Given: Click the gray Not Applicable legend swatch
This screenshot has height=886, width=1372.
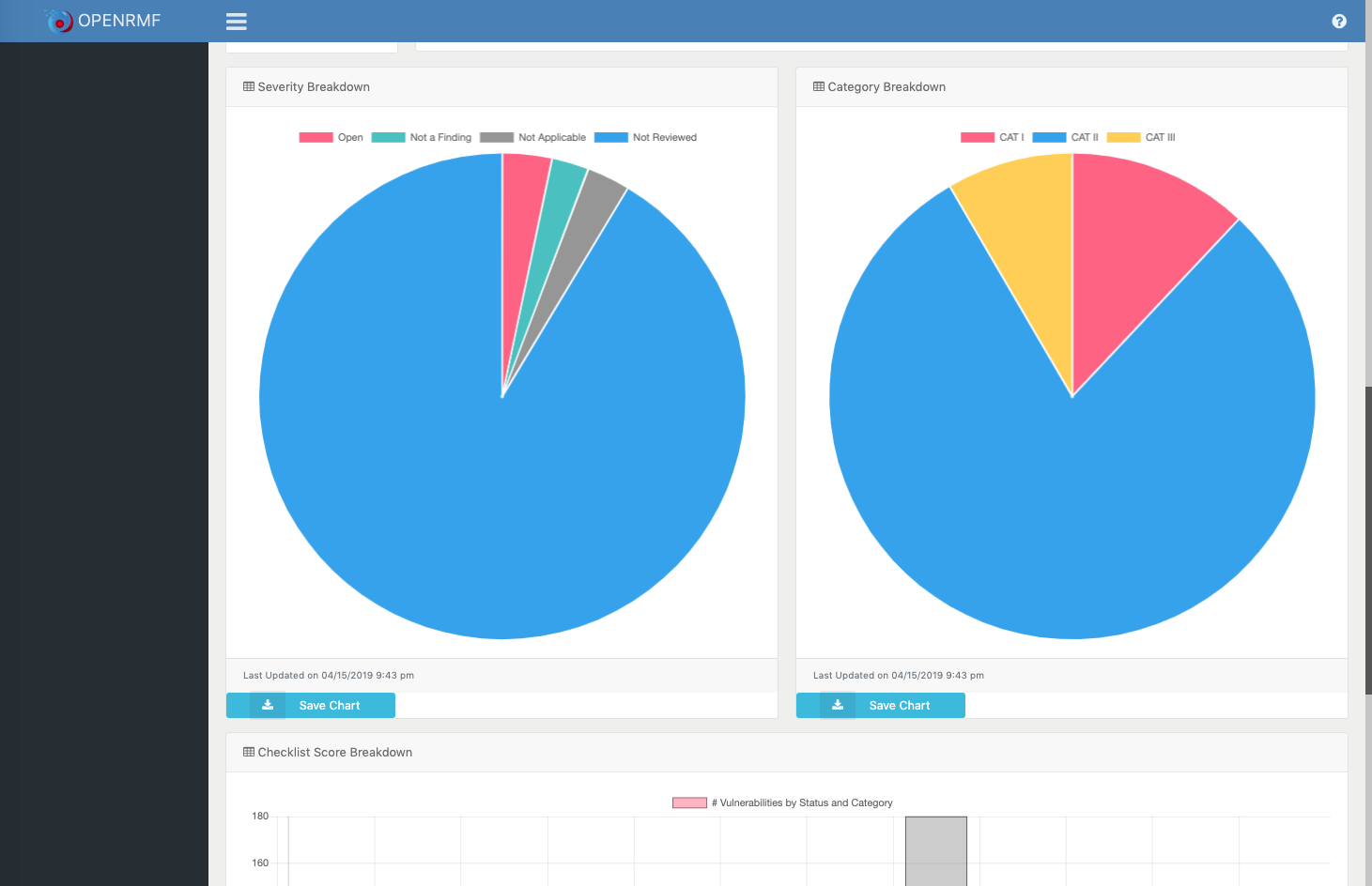Looking at the screenshot, I should [x=497, y=137].
